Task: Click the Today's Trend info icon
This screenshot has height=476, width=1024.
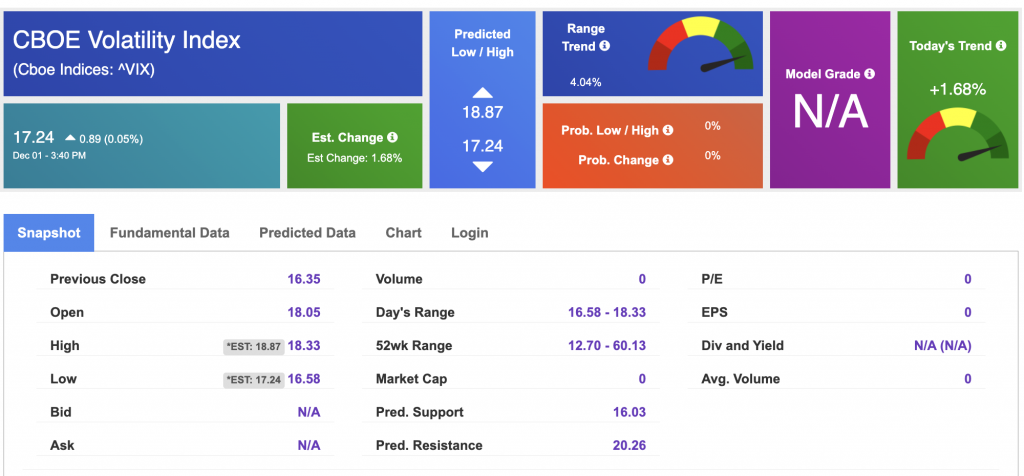Action: pos(1000,46)
